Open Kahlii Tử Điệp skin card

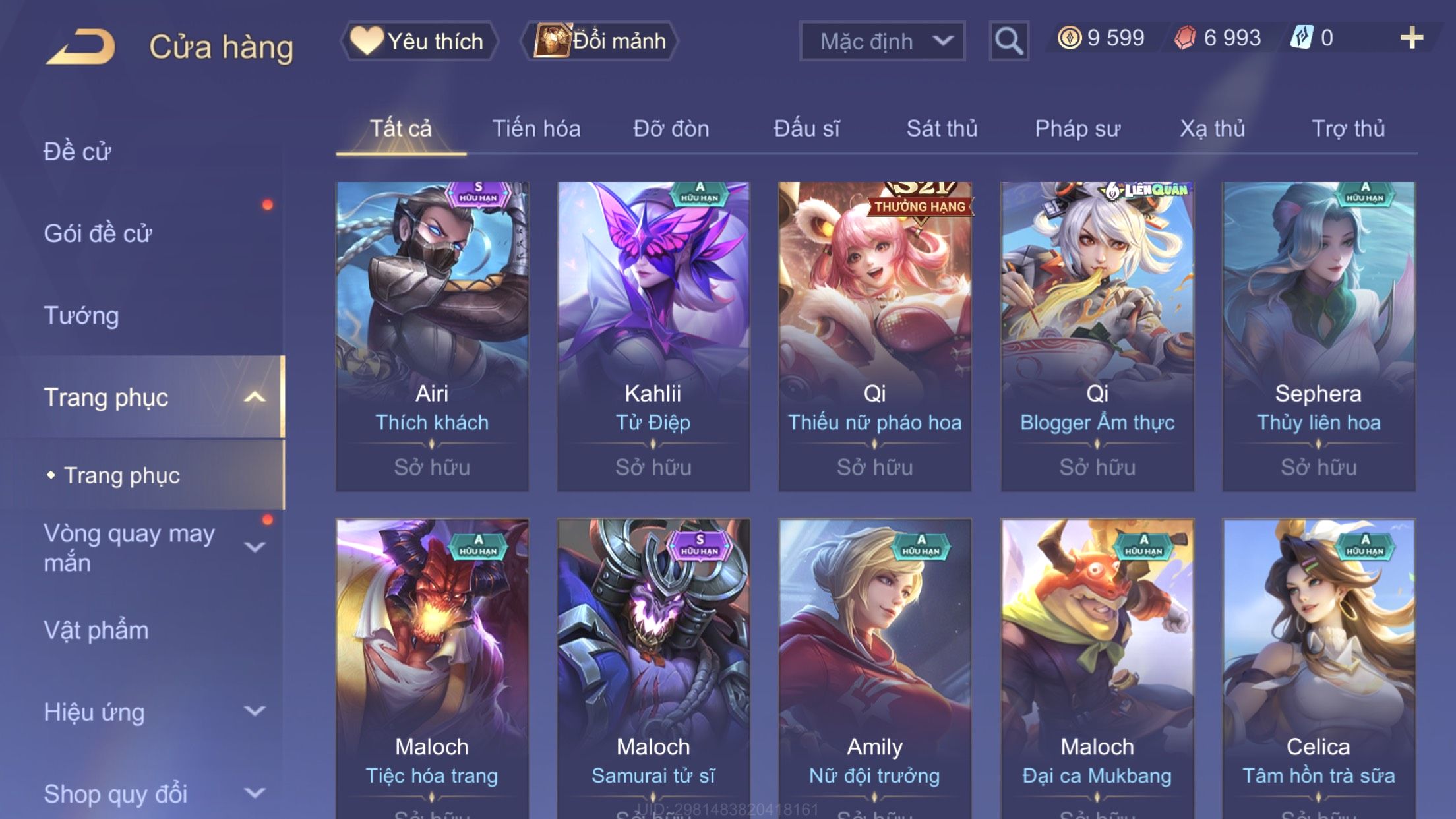(653, 336)
